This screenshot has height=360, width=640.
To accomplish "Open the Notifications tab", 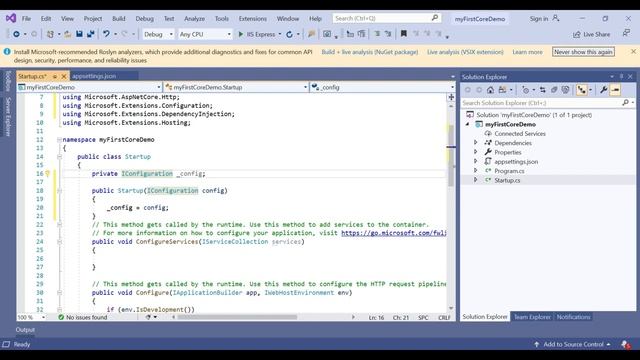I will click(573, 317).
